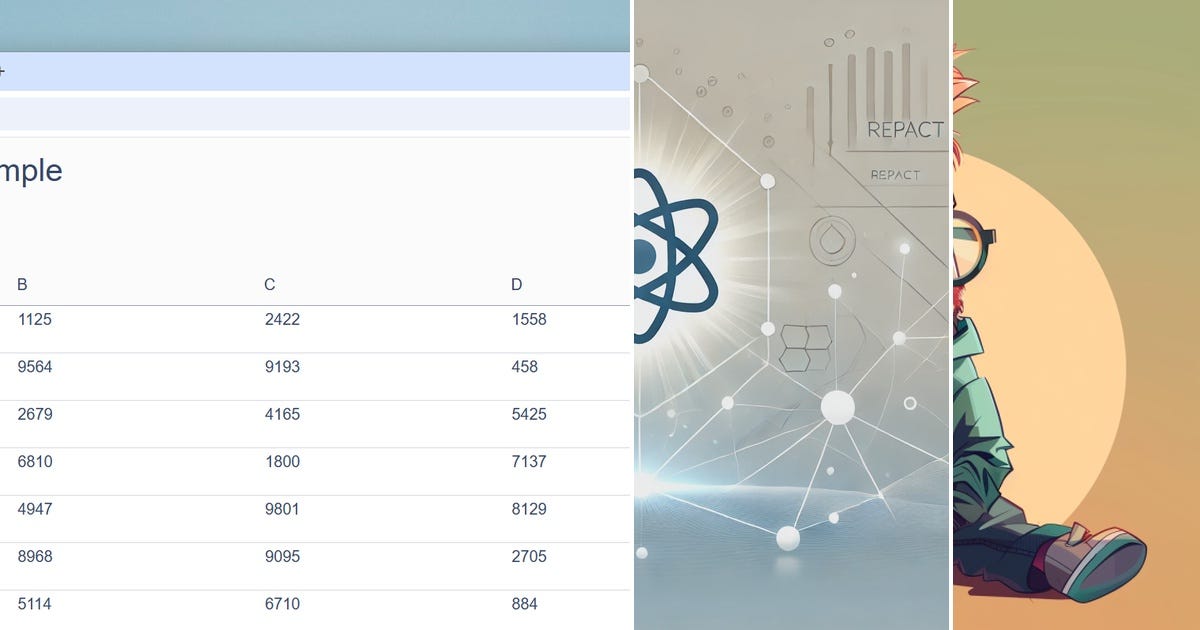Select cell value 9193
The width and height of the screenshot is (1200, 630).
(282, 367)
